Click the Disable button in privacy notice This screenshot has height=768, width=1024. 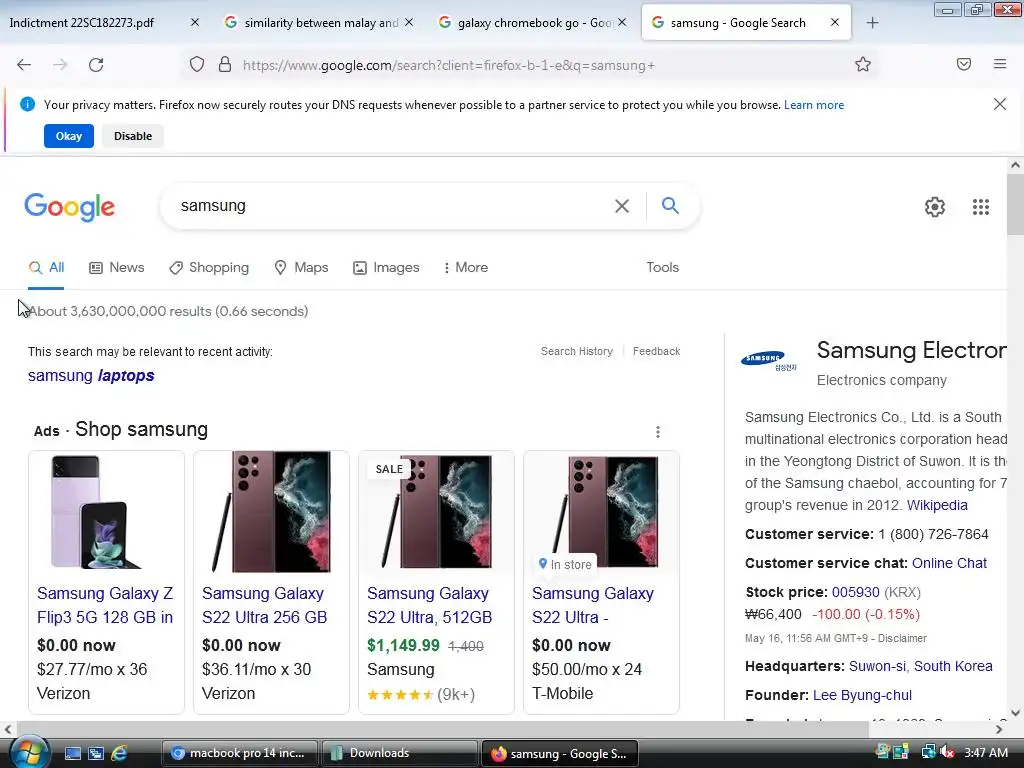tap(133, 136)
